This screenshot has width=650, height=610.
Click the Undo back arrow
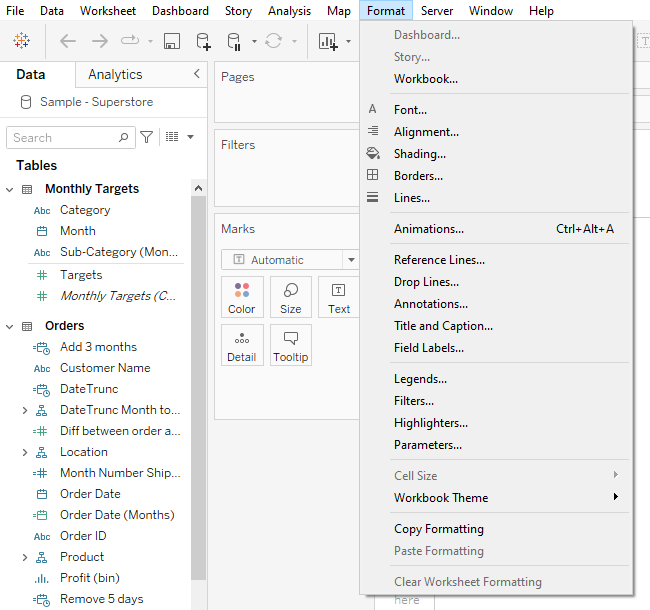[68, 41]
